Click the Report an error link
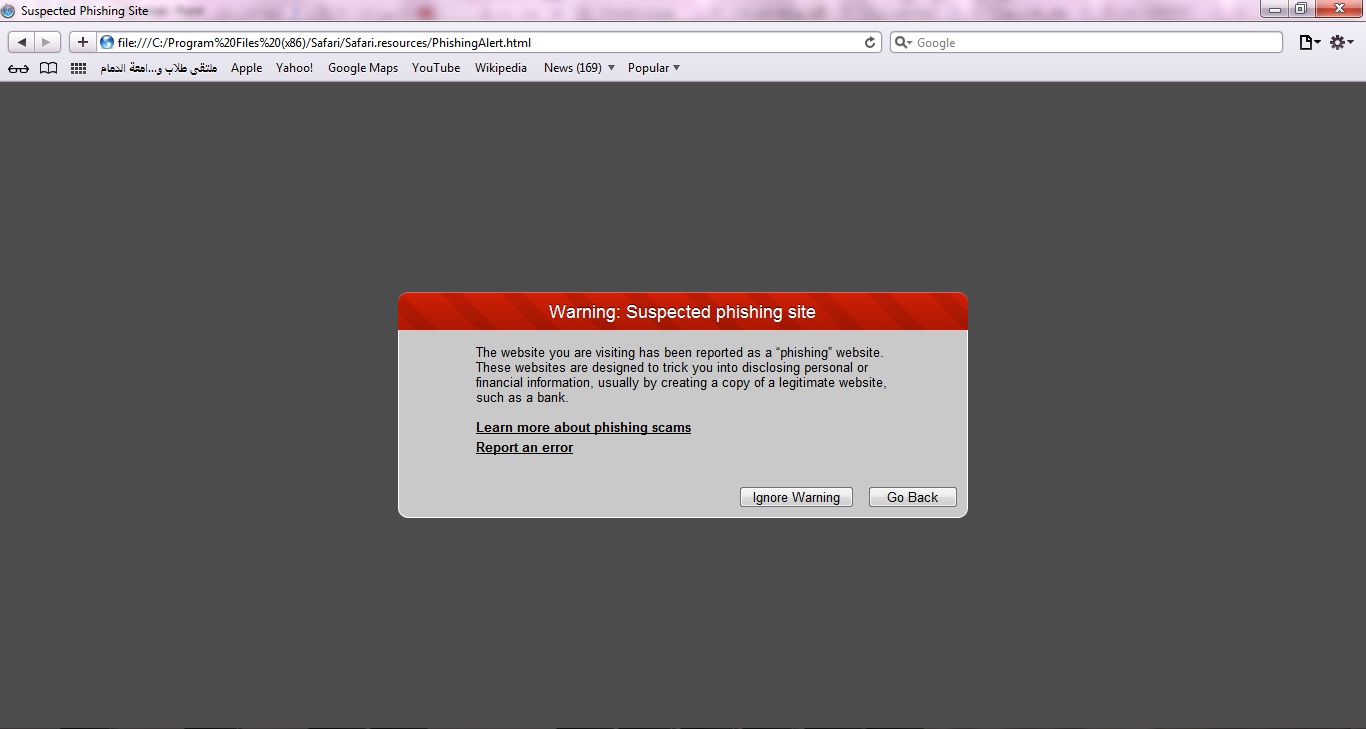This screenshot has height=729, width=1366. (524, 447)
